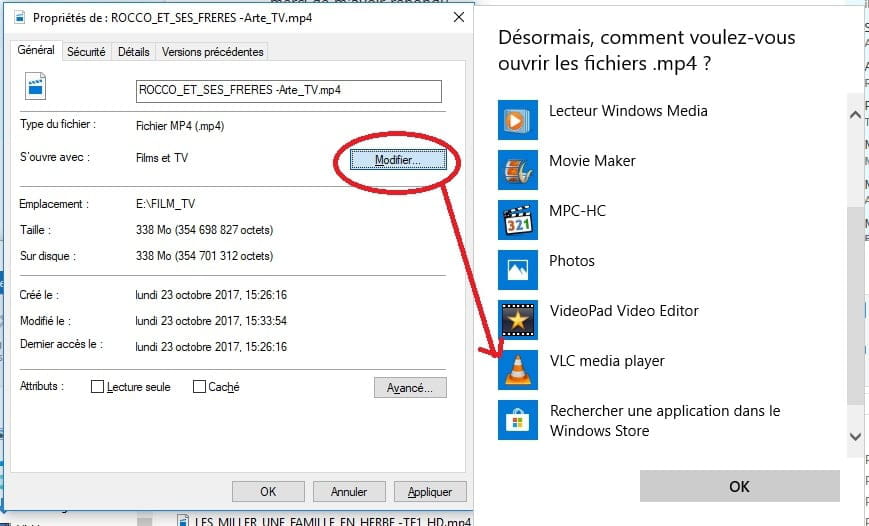This screenshot has height=526, width=869.
Task: Click the Modifié le 15:33:54 date value
Action: click(x=211, y=321)
